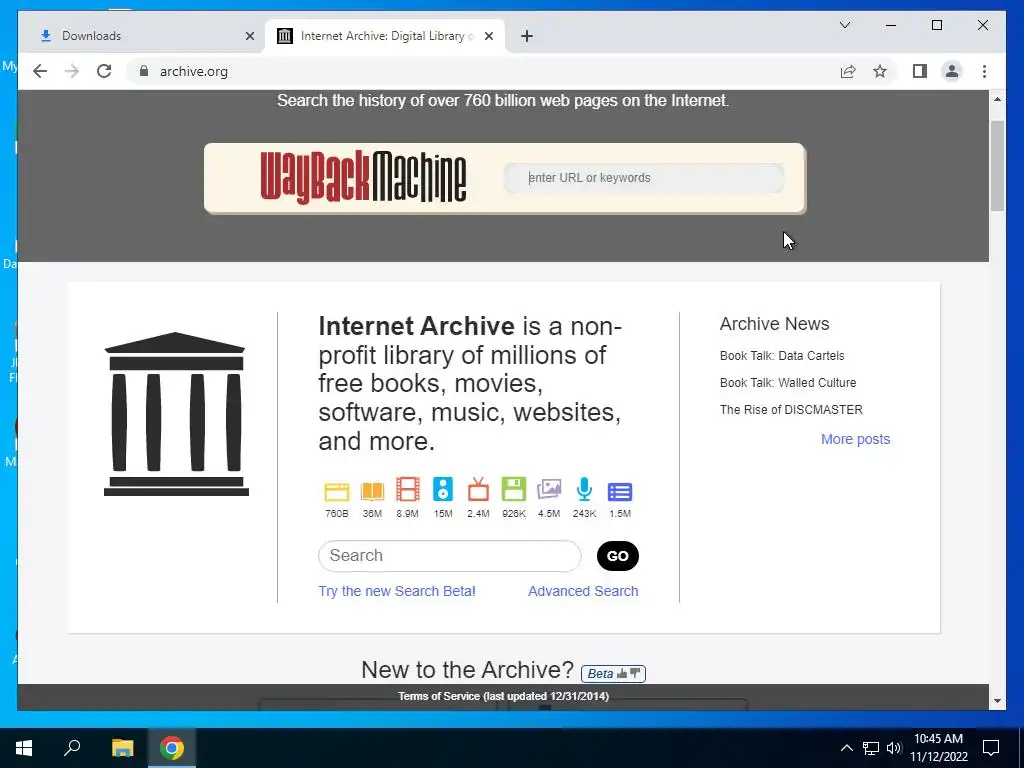Open Terms of Service footer text
1024x768 pixels.
(x=504, y=696)
